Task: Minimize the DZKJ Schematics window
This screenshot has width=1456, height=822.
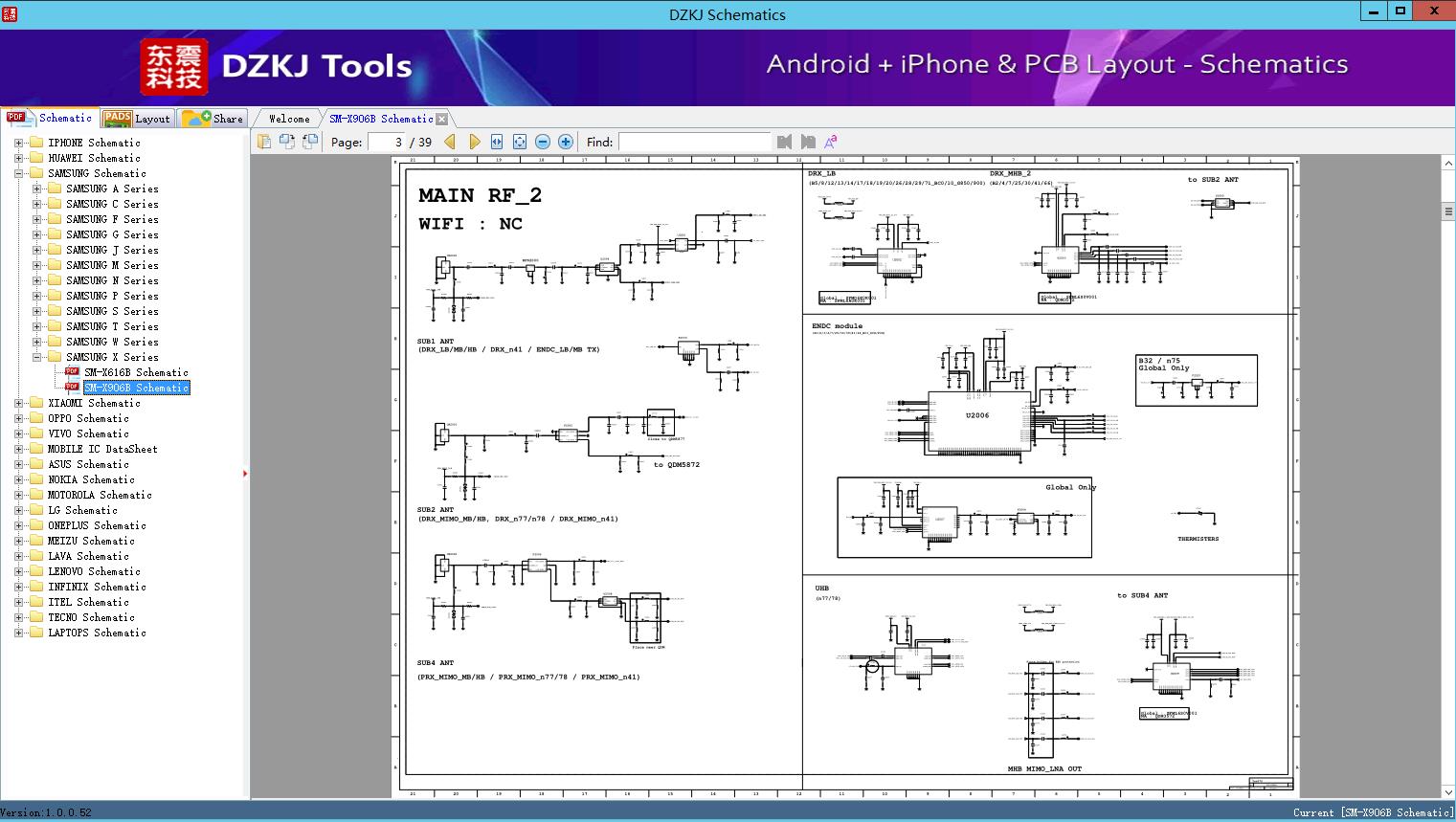Action: click(x=1374, y=11)
